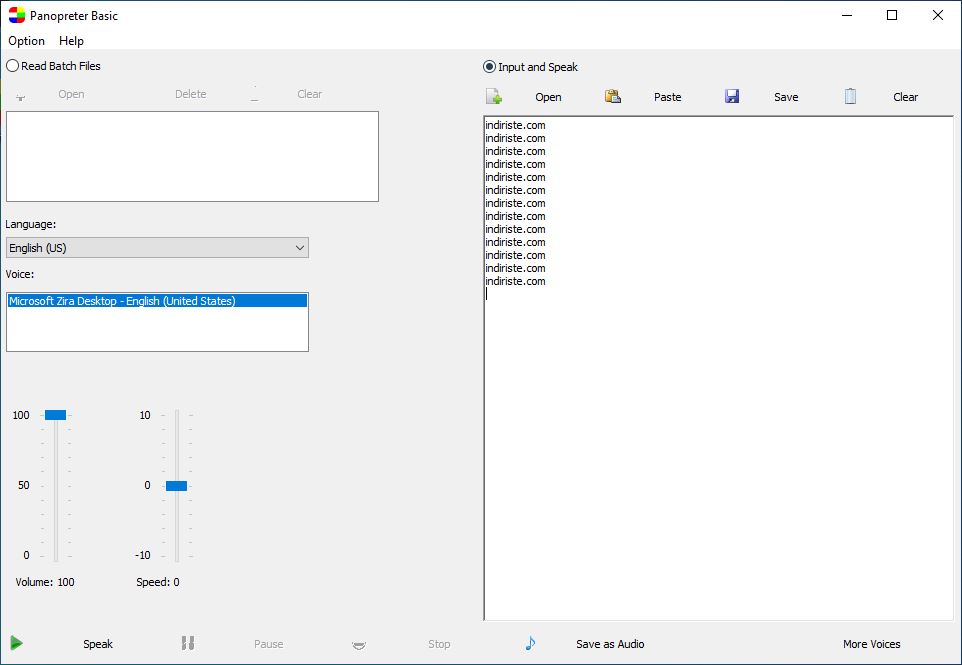Viewport: 962px width, 665px height.
Task: Select the Read Batch Files radio button
Action: click(12, 66)
